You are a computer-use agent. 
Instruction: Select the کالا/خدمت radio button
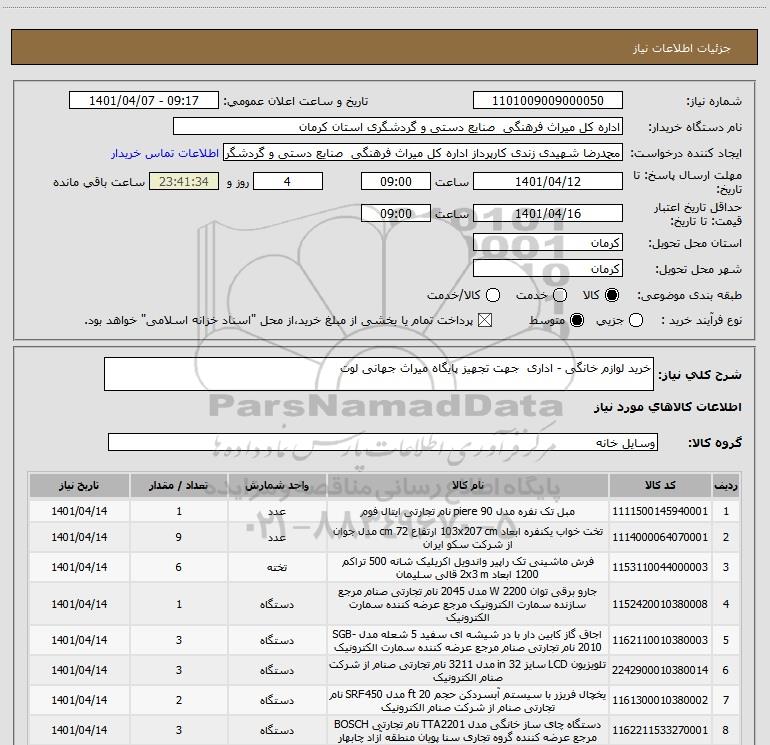click(x=493, y=295)
